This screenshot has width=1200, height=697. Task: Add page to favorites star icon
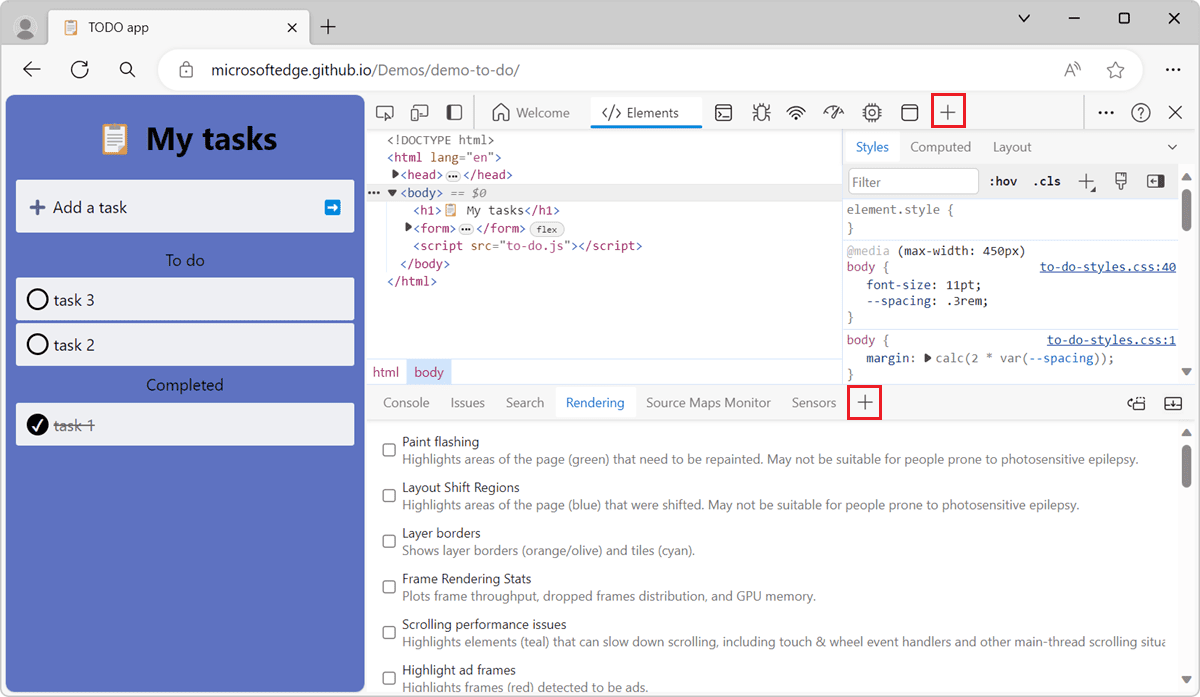1116,70
